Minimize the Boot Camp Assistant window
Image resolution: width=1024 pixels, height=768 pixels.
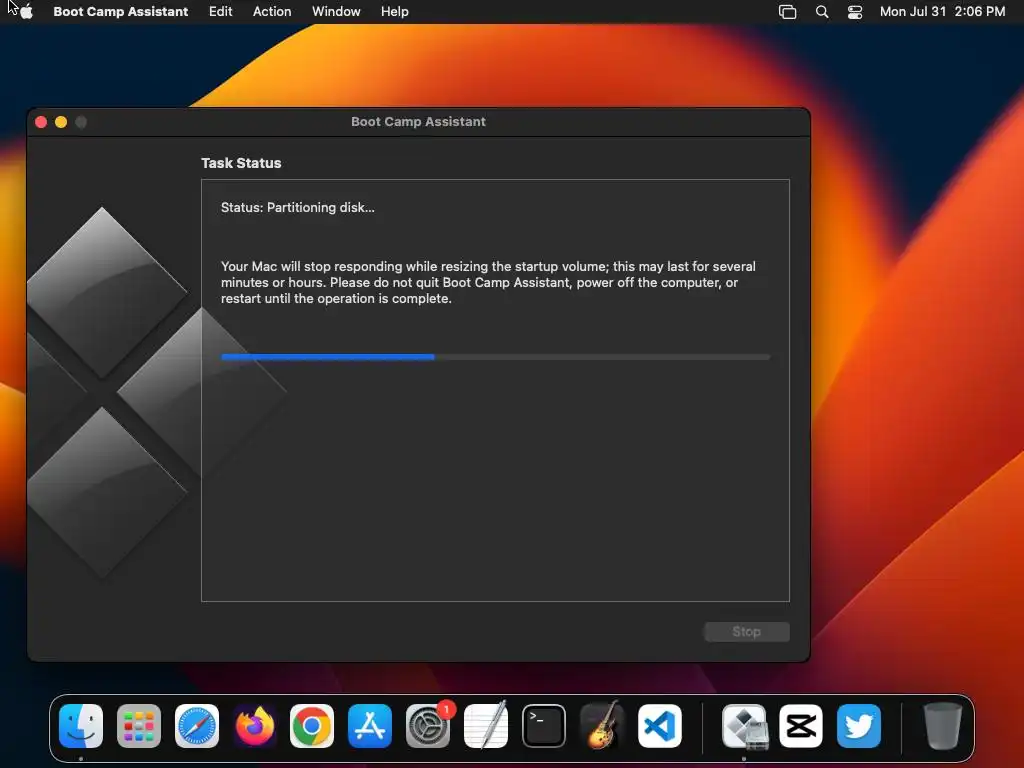[x=61, y=122]
